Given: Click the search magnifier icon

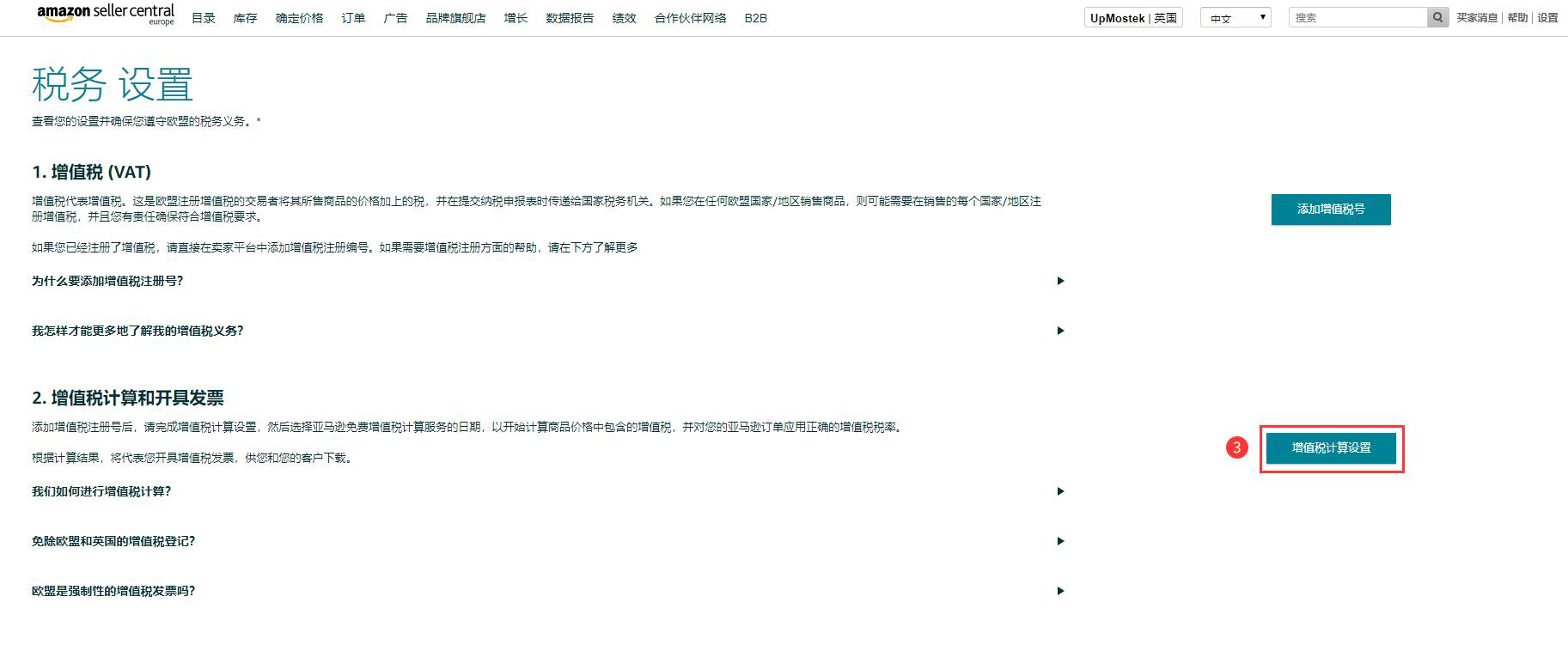Looking at the screenshot, I should coord(1437,17).
